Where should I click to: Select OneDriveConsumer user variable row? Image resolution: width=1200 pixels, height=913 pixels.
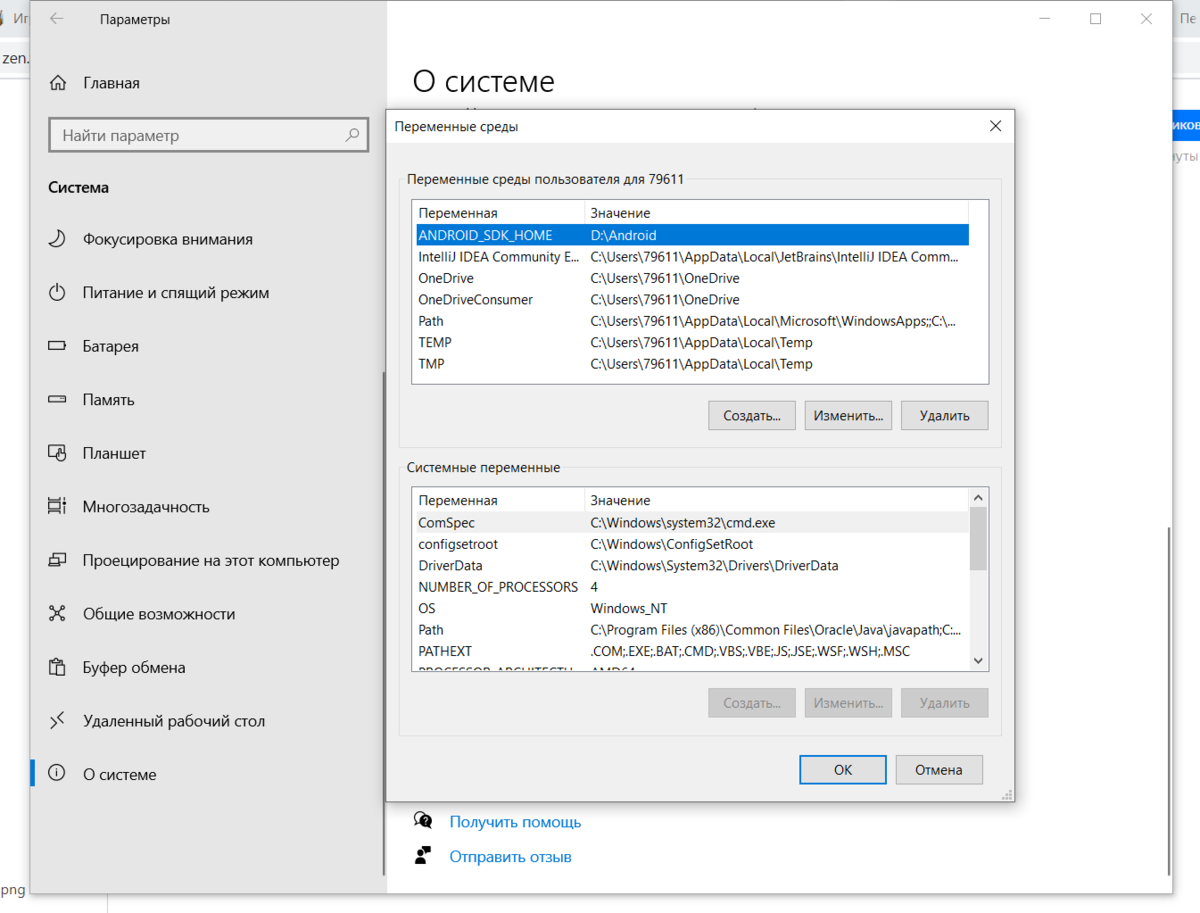click(692, 300)
